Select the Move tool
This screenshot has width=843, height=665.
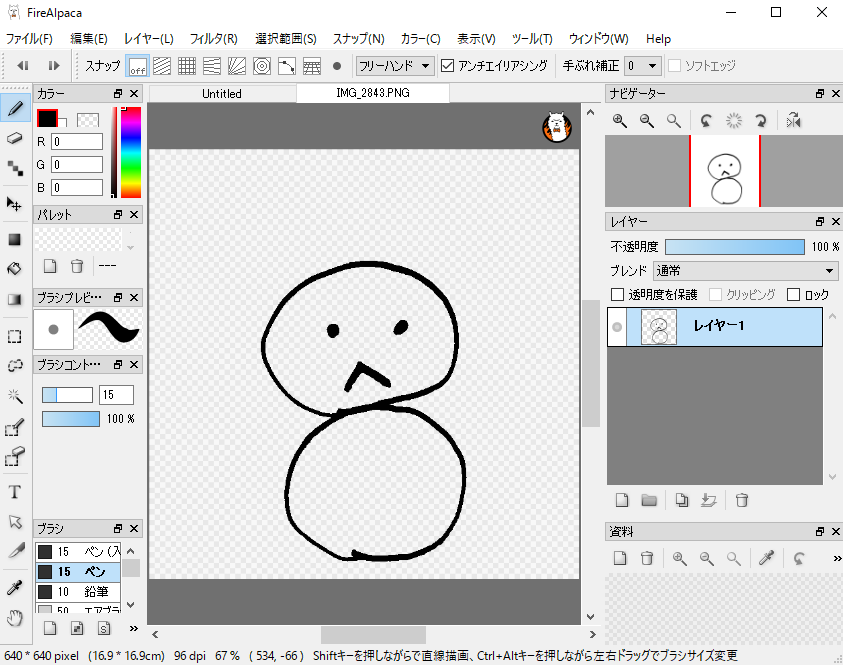14,205
